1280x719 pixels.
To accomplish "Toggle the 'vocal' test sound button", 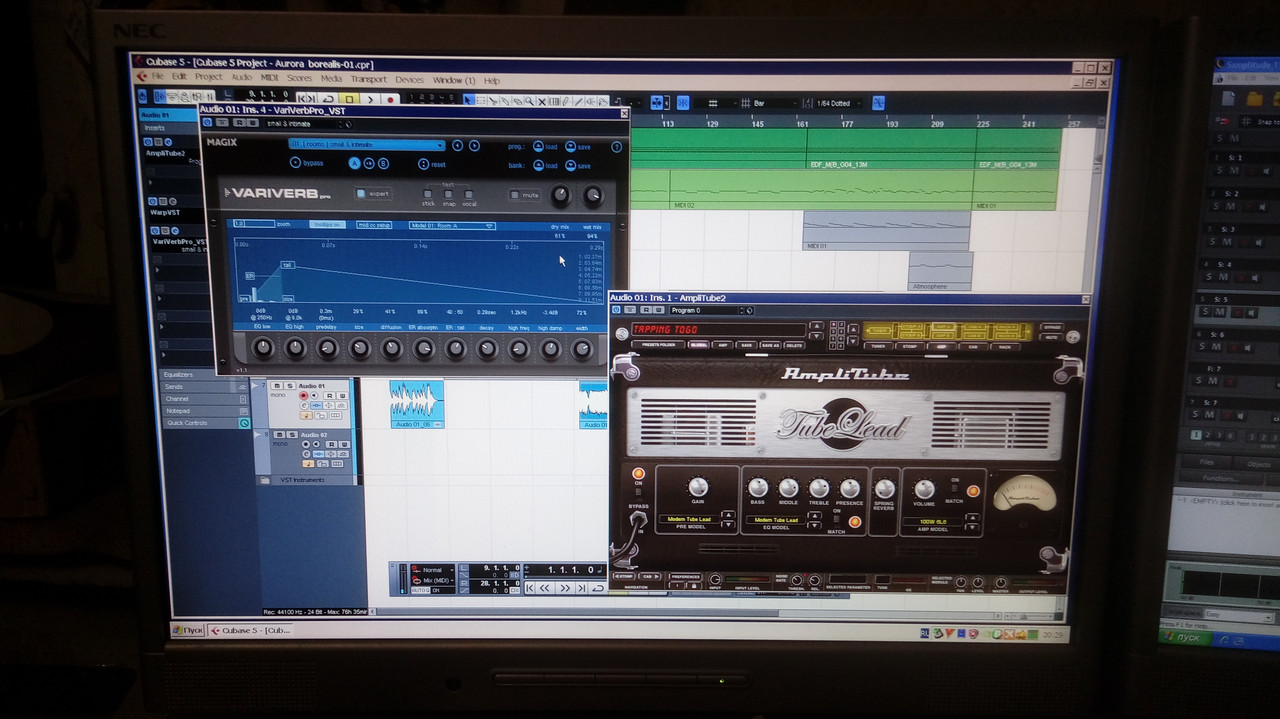I will (x=469, y=195).
